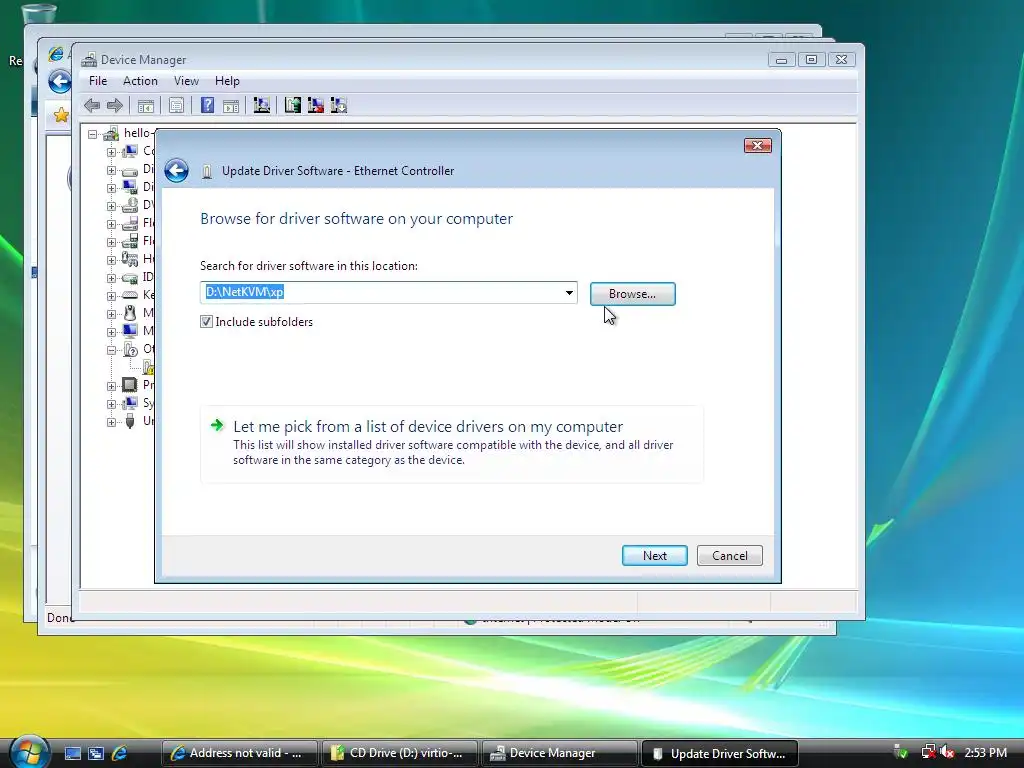This screenshot has height=768, width=1024.
Task: Open the Help menu
Action: click(227, 81)
